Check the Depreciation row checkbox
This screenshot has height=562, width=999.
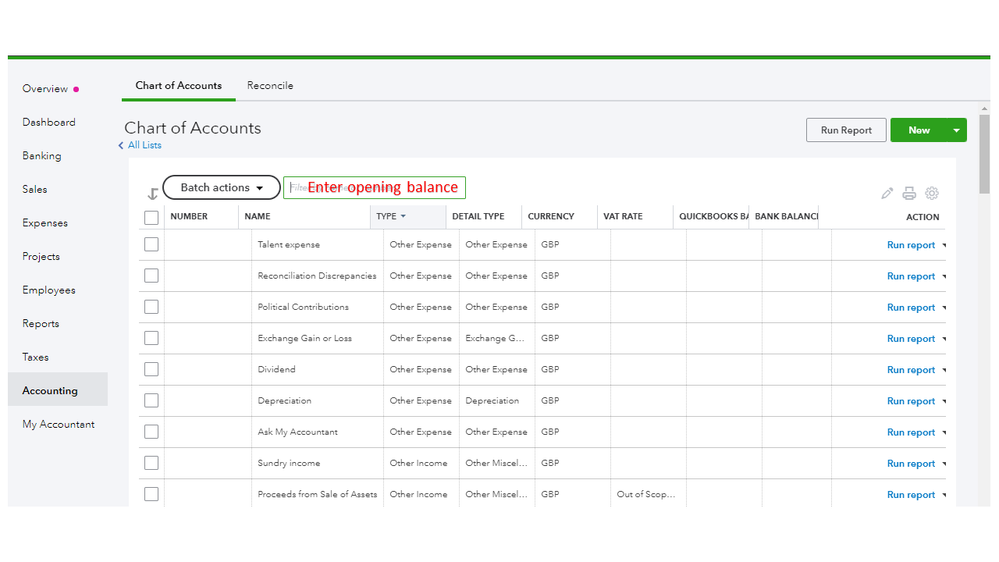[151, 401]
